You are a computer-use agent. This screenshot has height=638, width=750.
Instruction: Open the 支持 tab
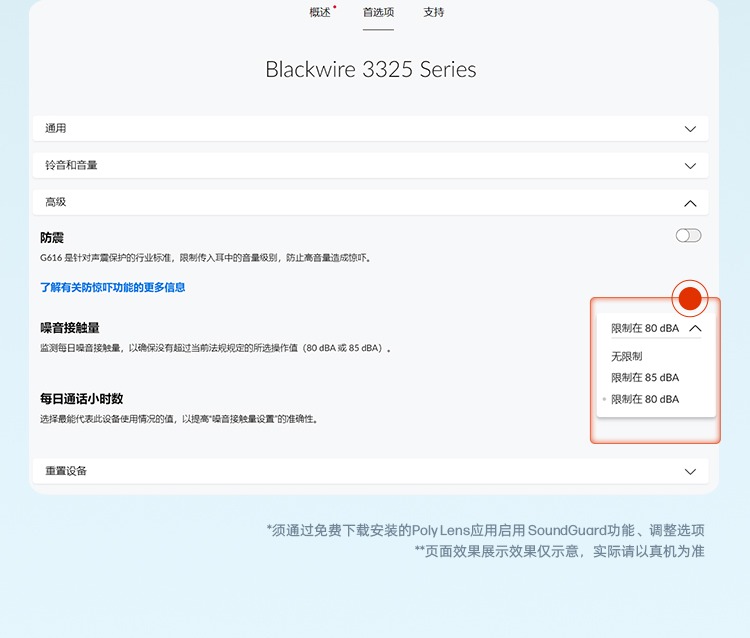click(x=433, y=12)
